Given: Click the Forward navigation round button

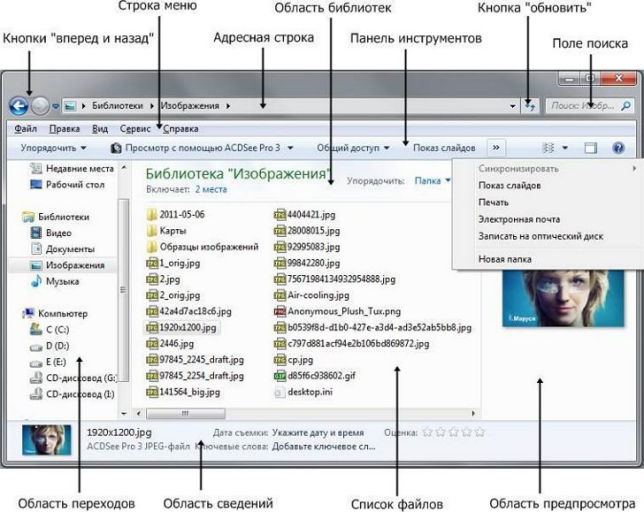Looking at the screenshot, I should [x=40, y=106].
